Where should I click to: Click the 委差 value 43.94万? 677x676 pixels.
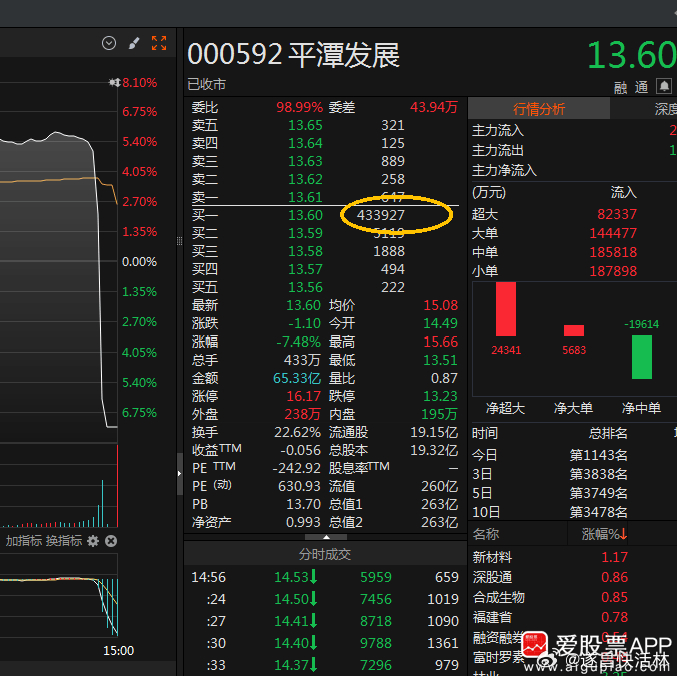click(x=433, y=107)
